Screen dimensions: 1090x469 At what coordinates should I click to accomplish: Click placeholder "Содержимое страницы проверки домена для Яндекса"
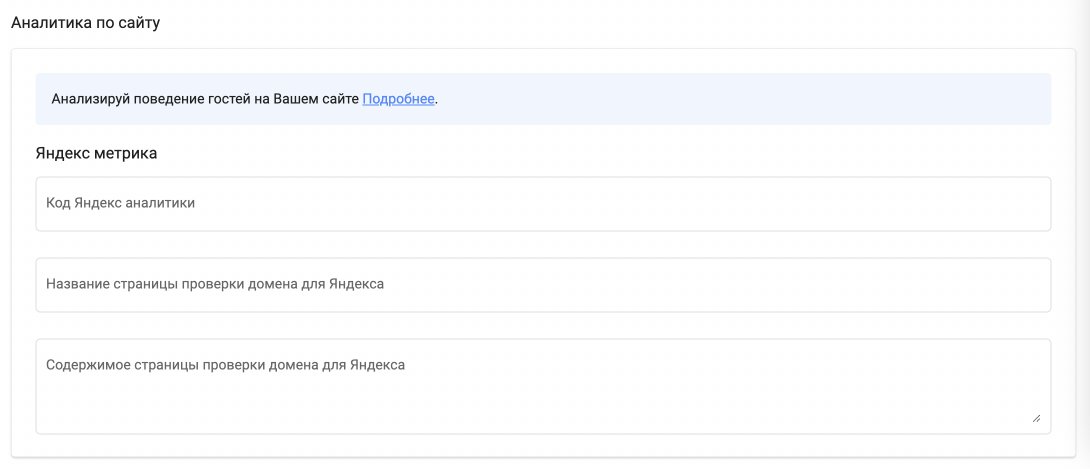click(225, 365)
